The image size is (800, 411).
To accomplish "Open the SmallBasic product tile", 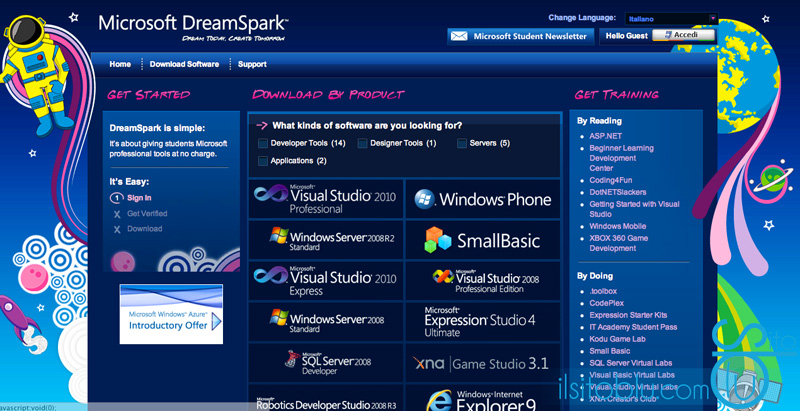I will (x=483, y=240).
